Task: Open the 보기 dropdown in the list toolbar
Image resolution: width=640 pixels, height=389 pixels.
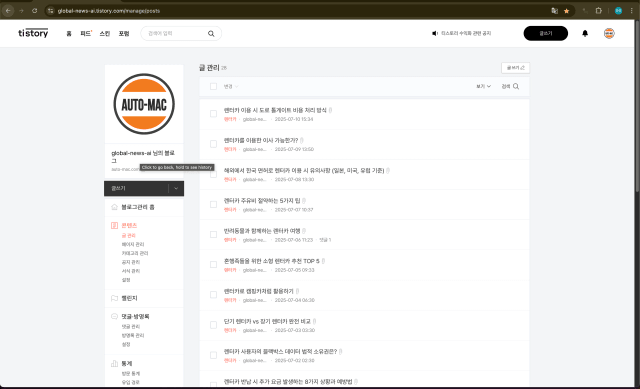Action: (483, 86)
